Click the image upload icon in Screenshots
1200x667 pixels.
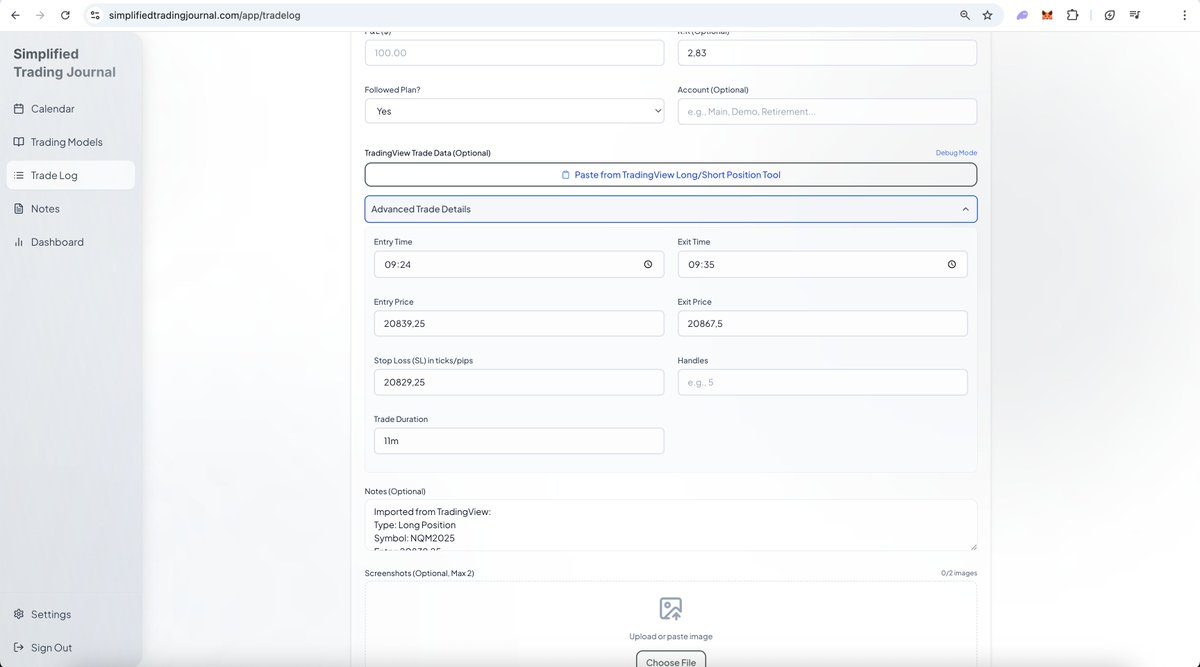click(x=670, y=608)
